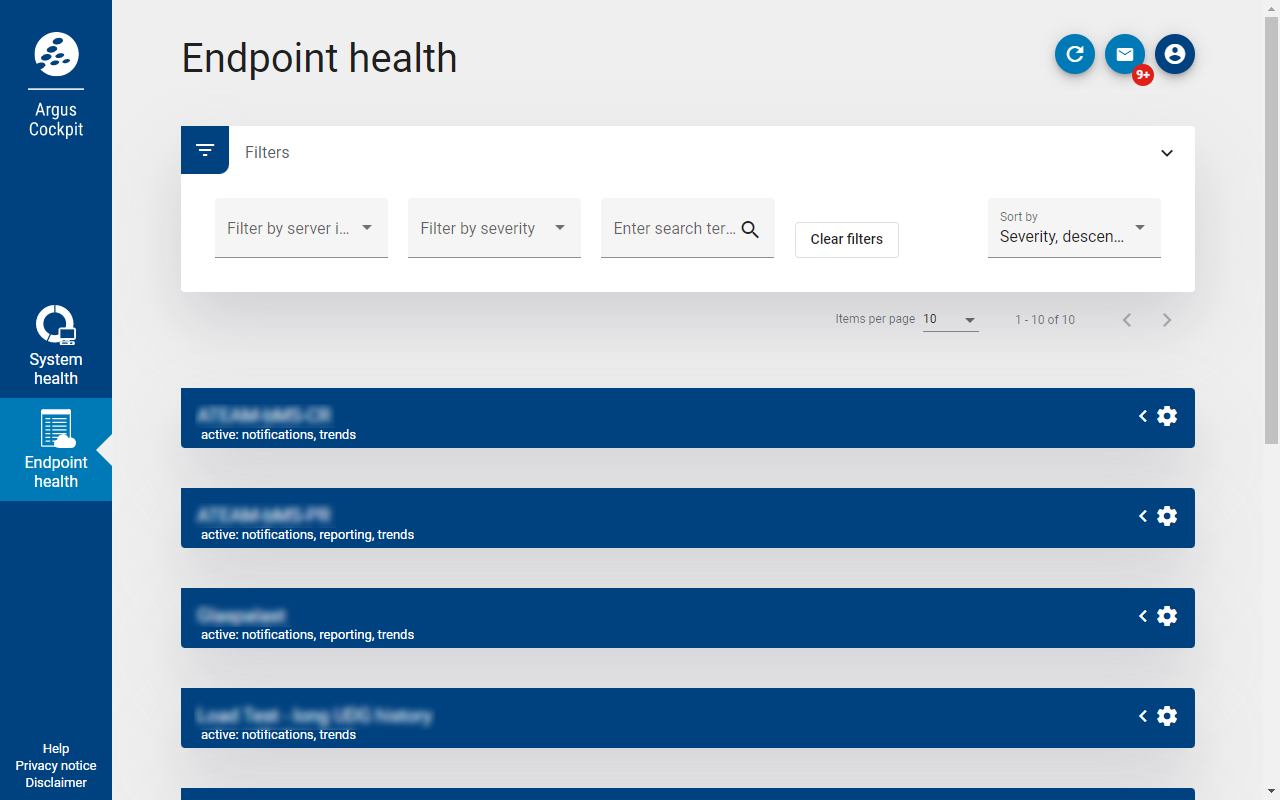Change Items per page dropdown
1280x800 pixels.
coord(950,320)
